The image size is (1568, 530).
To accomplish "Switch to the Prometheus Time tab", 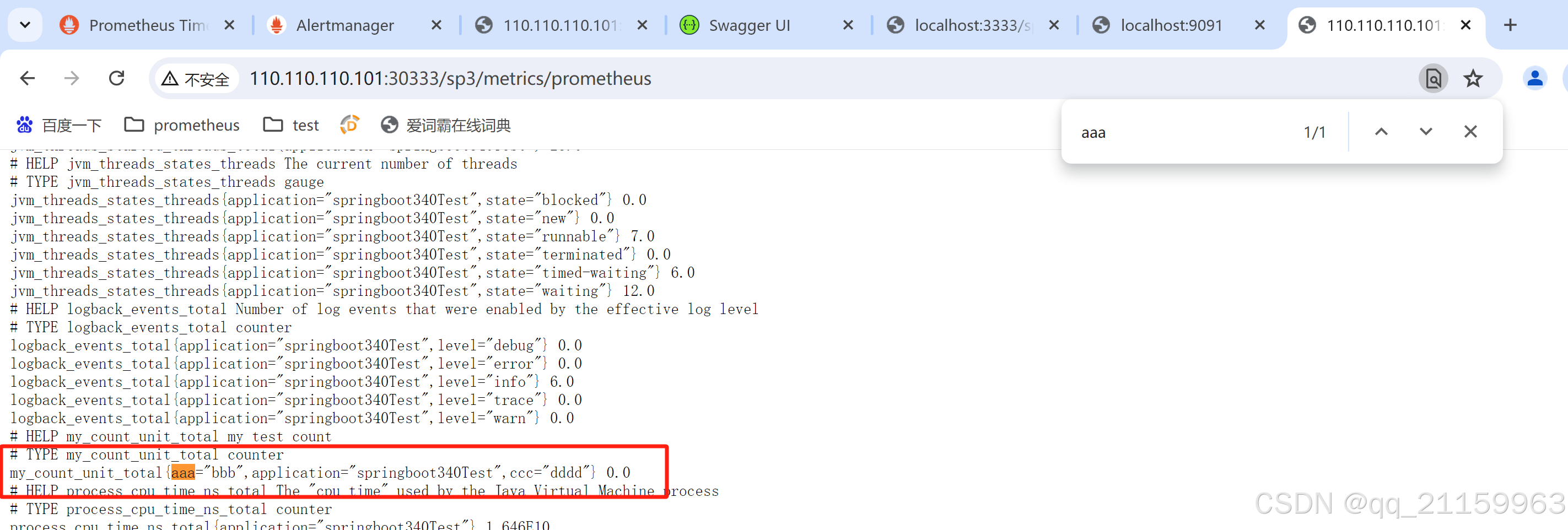I will [x=147, y=25].
